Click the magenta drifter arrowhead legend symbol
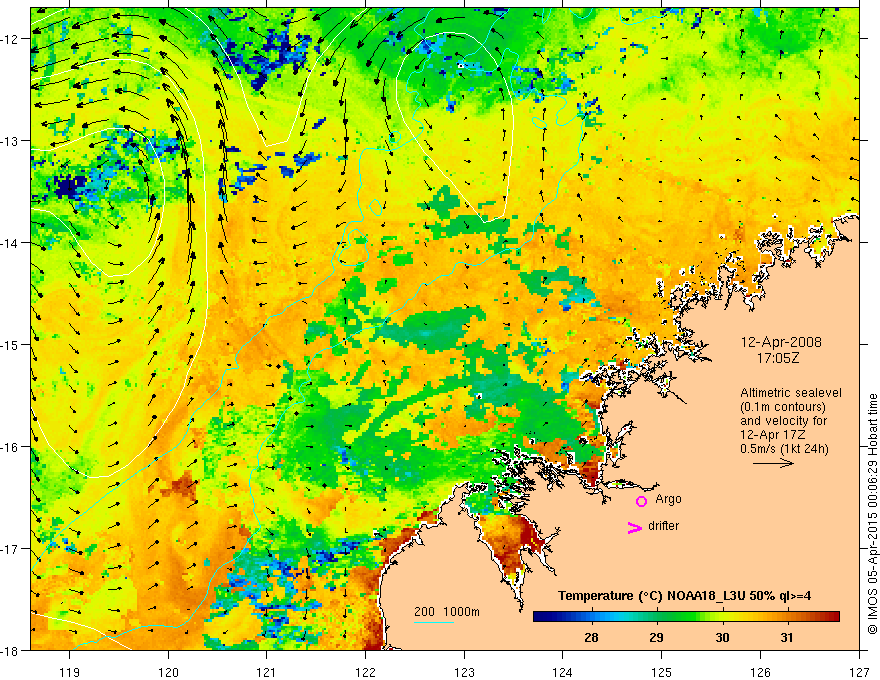Viewport: 880px width, 680px height. click(635, 527)
